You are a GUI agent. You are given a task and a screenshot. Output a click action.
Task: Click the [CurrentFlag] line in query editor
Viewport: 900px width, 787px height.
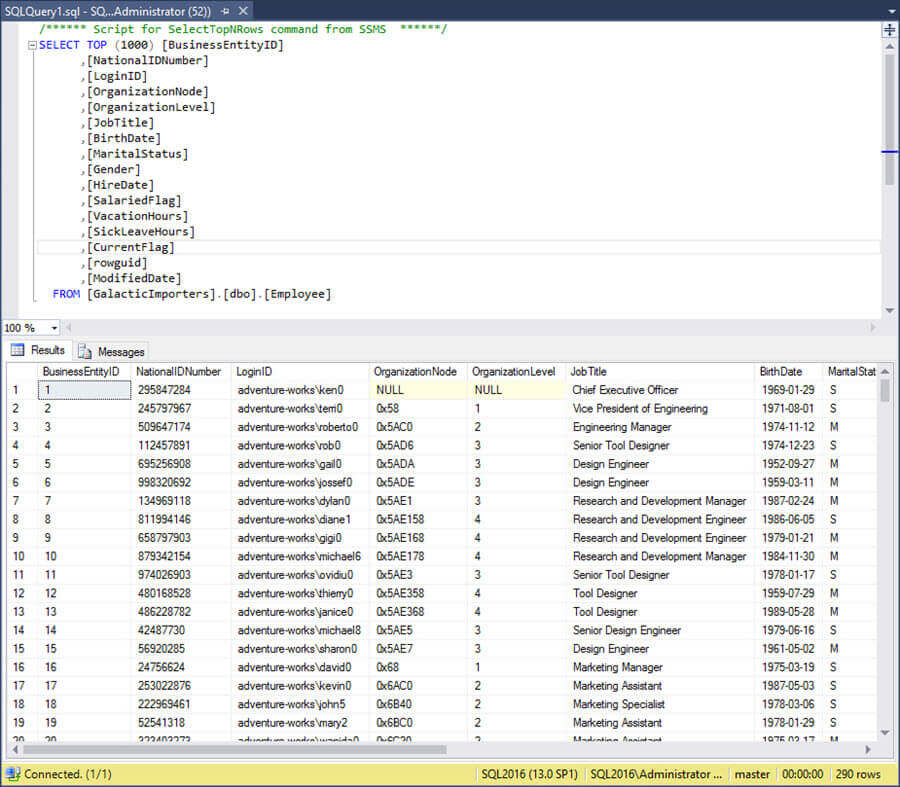130,247
